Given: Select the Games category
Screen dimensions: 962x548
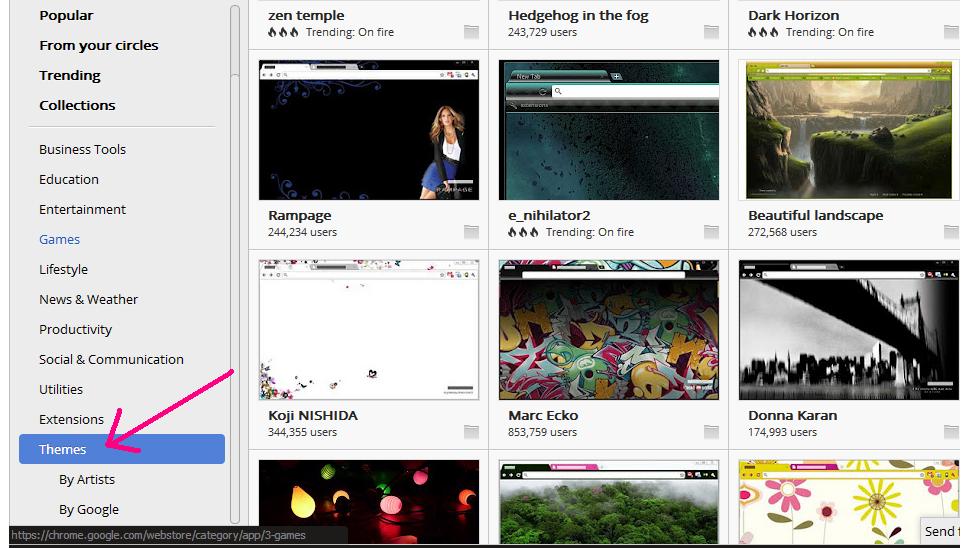Looking at the screenshot, I should [x=60, y=240].
